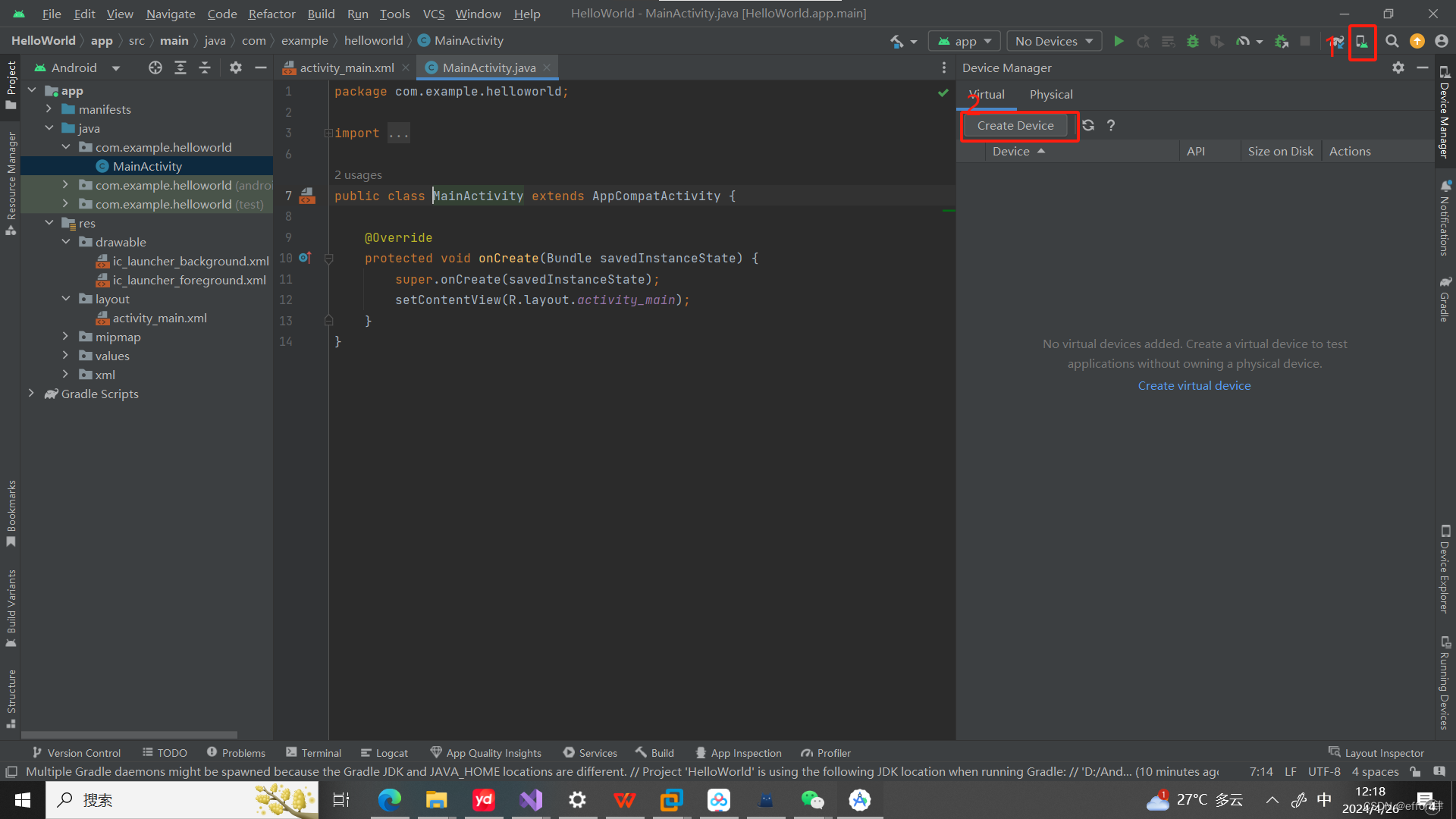
Task: Click the Create virtual device link
Action: coord(1194,386)
